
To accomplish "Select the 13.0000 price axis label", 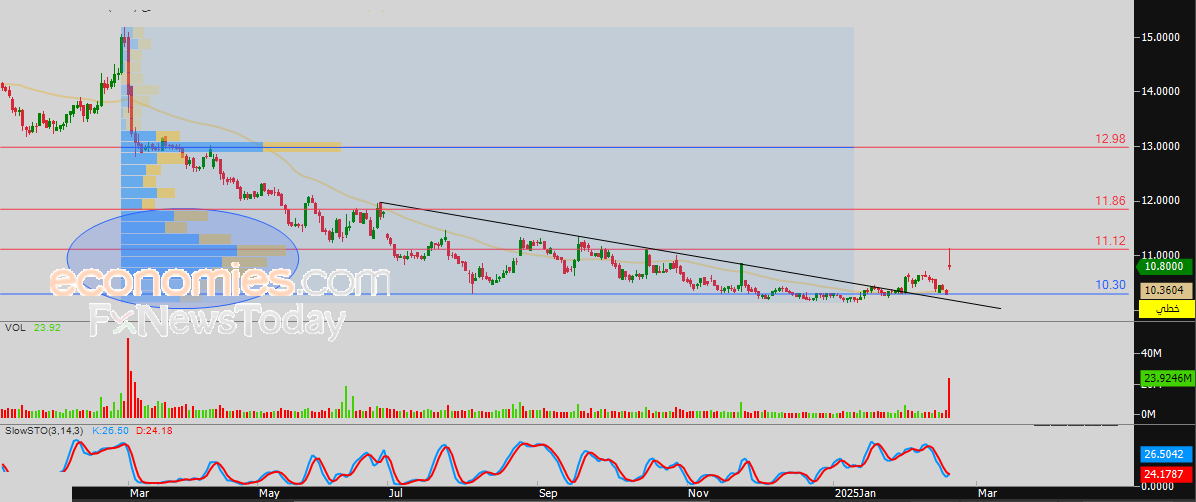I will [x=1161, y=146].
